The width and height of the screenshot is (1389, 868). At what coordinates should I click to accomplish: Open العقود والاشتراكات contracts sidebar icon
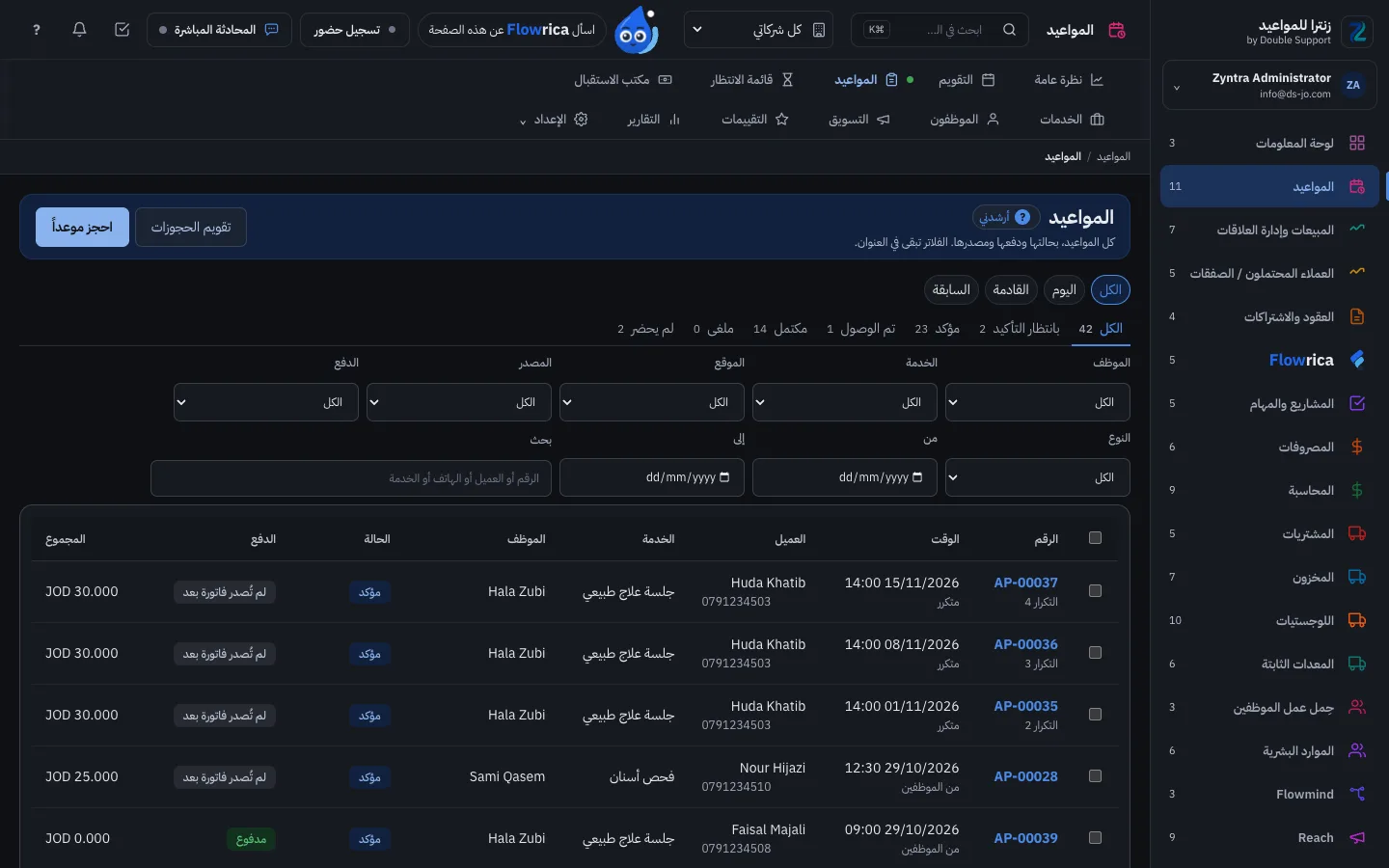pos(1357,316)
